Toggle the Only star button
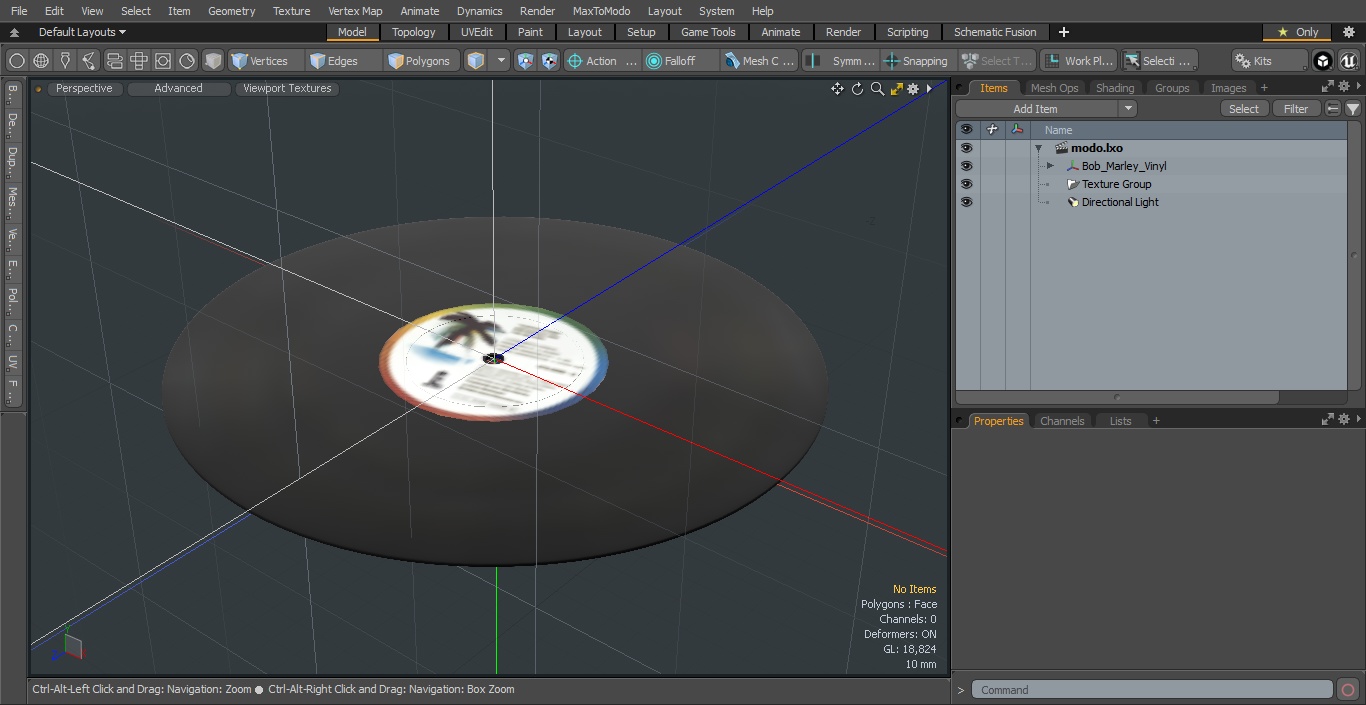The width and height of the screenshot is (1366, 705). coord(1297,32)
